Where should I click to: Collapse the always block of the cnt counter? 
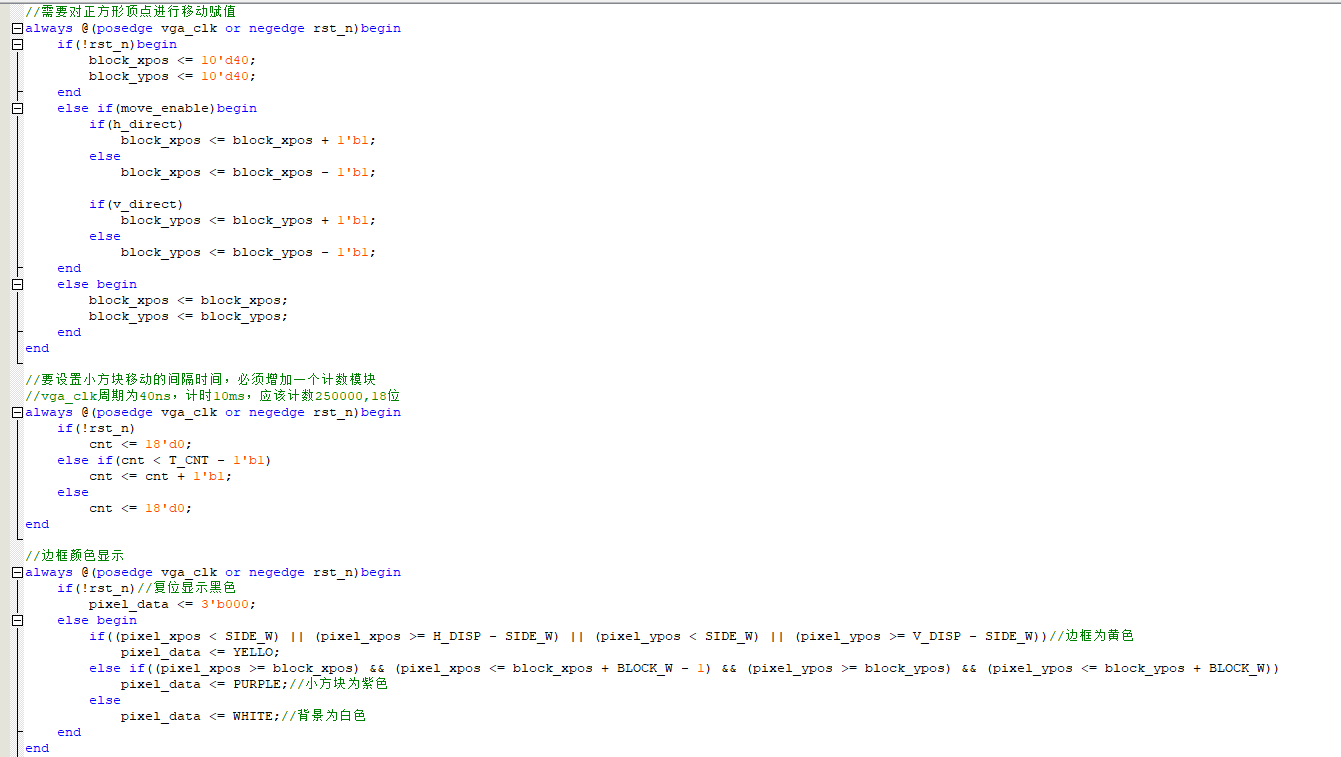point(17,412)
